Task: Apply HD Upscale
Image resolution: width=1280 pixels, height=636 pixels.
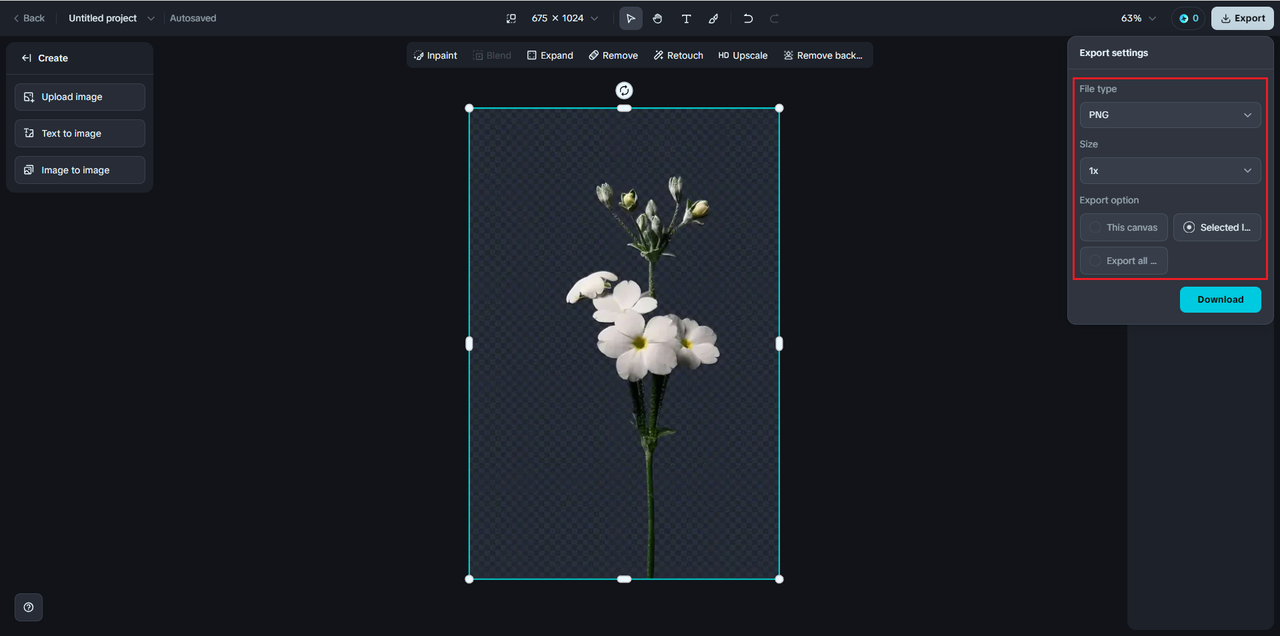Action: coord(743,55)
